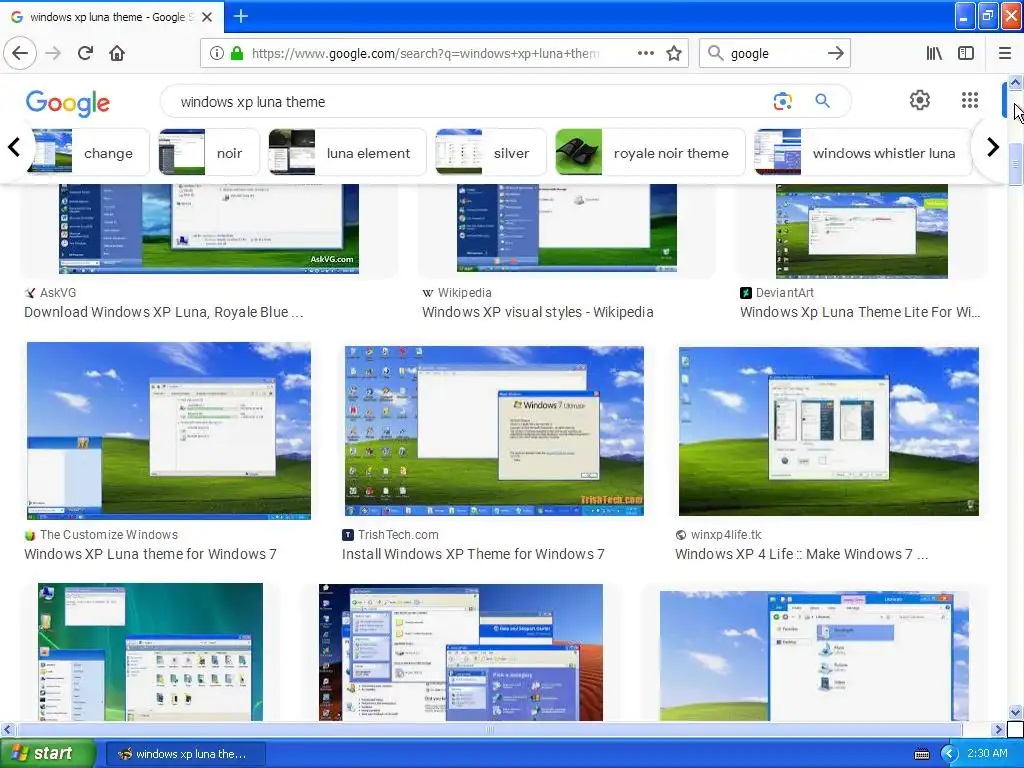Go to Google homepage via logo

68,103
